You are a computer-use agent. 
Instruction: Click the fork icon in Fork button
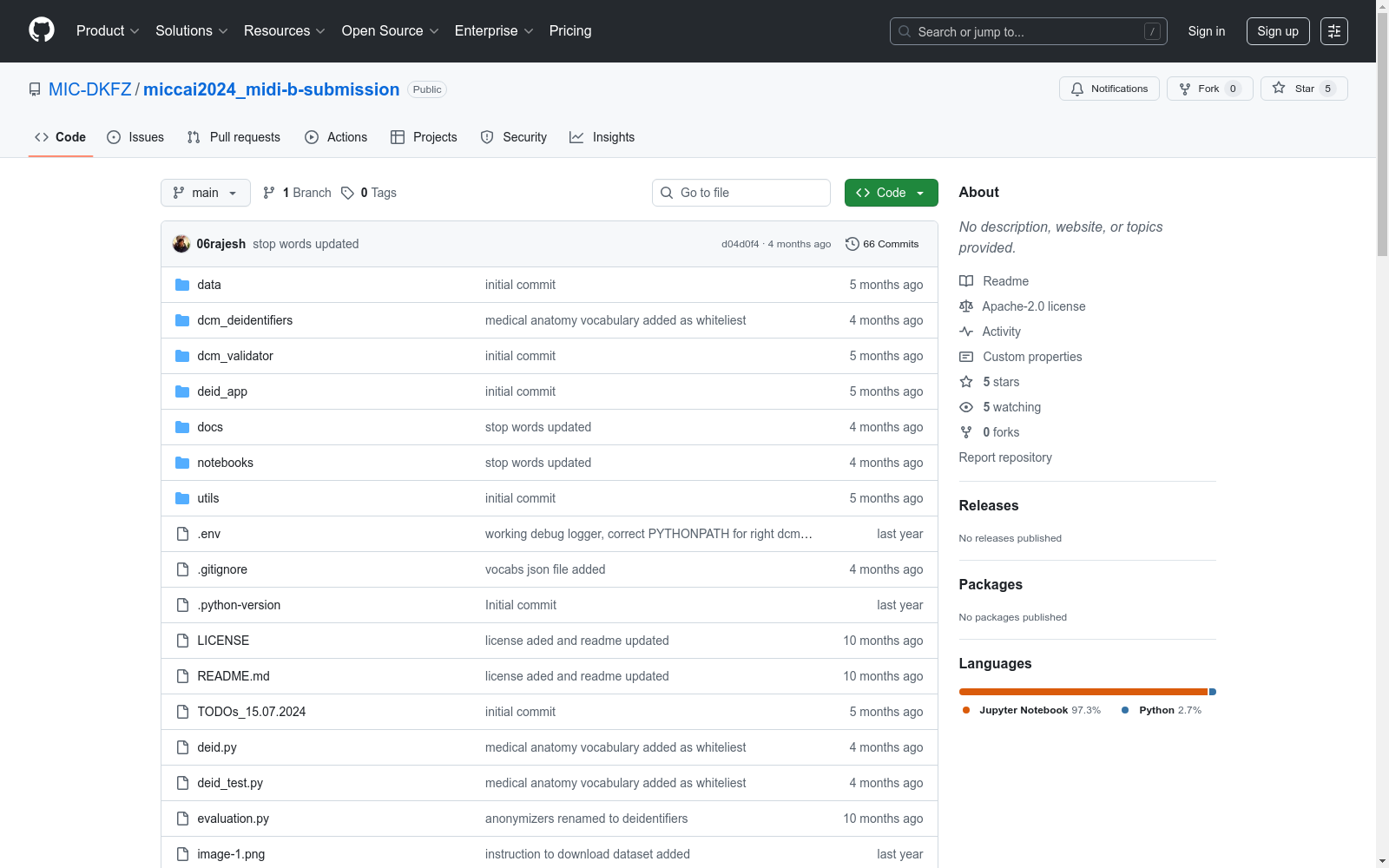(1185, 89)
